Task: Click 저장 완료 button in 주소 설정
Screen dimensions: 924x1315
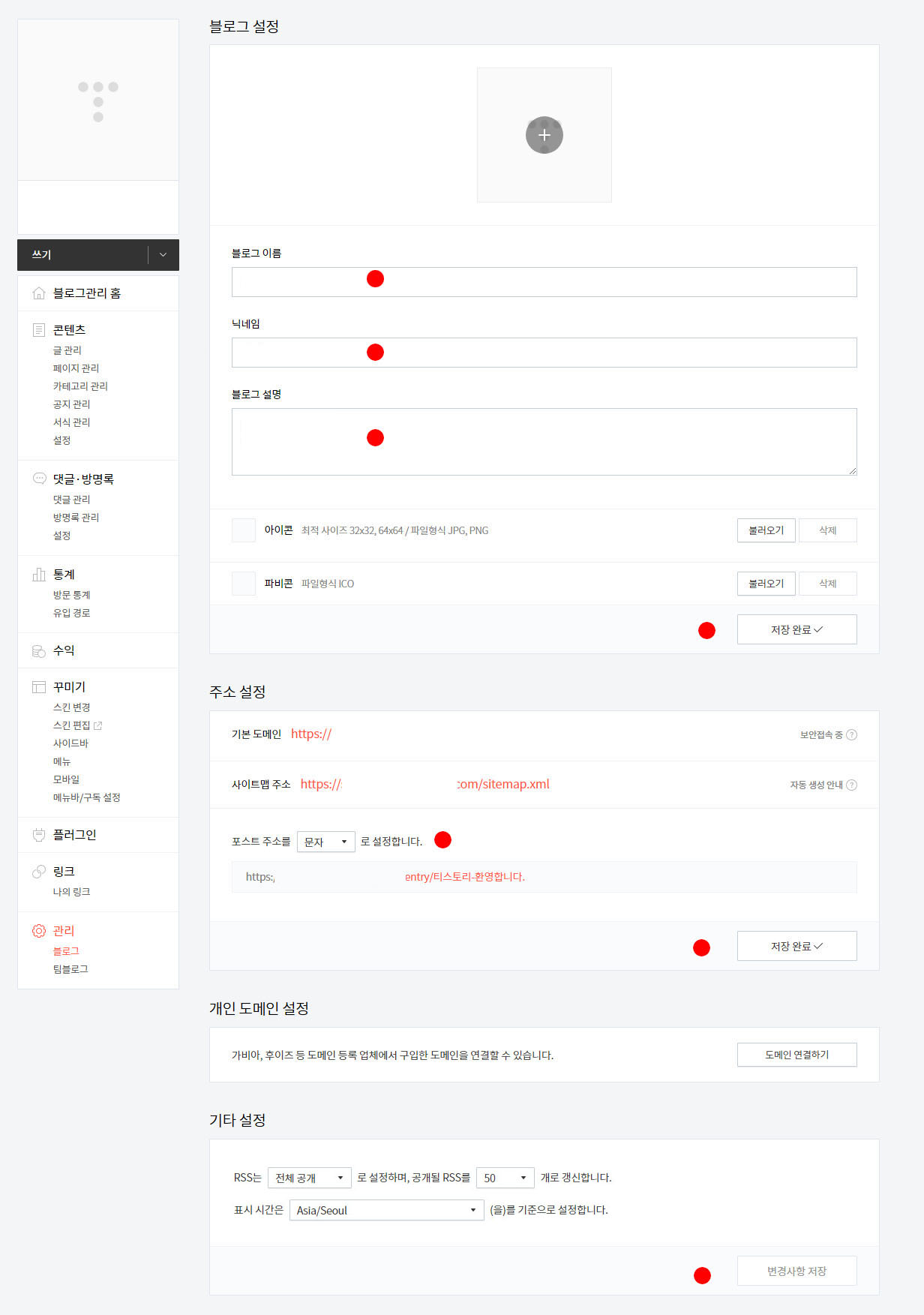Action: (x=796, y=946)
